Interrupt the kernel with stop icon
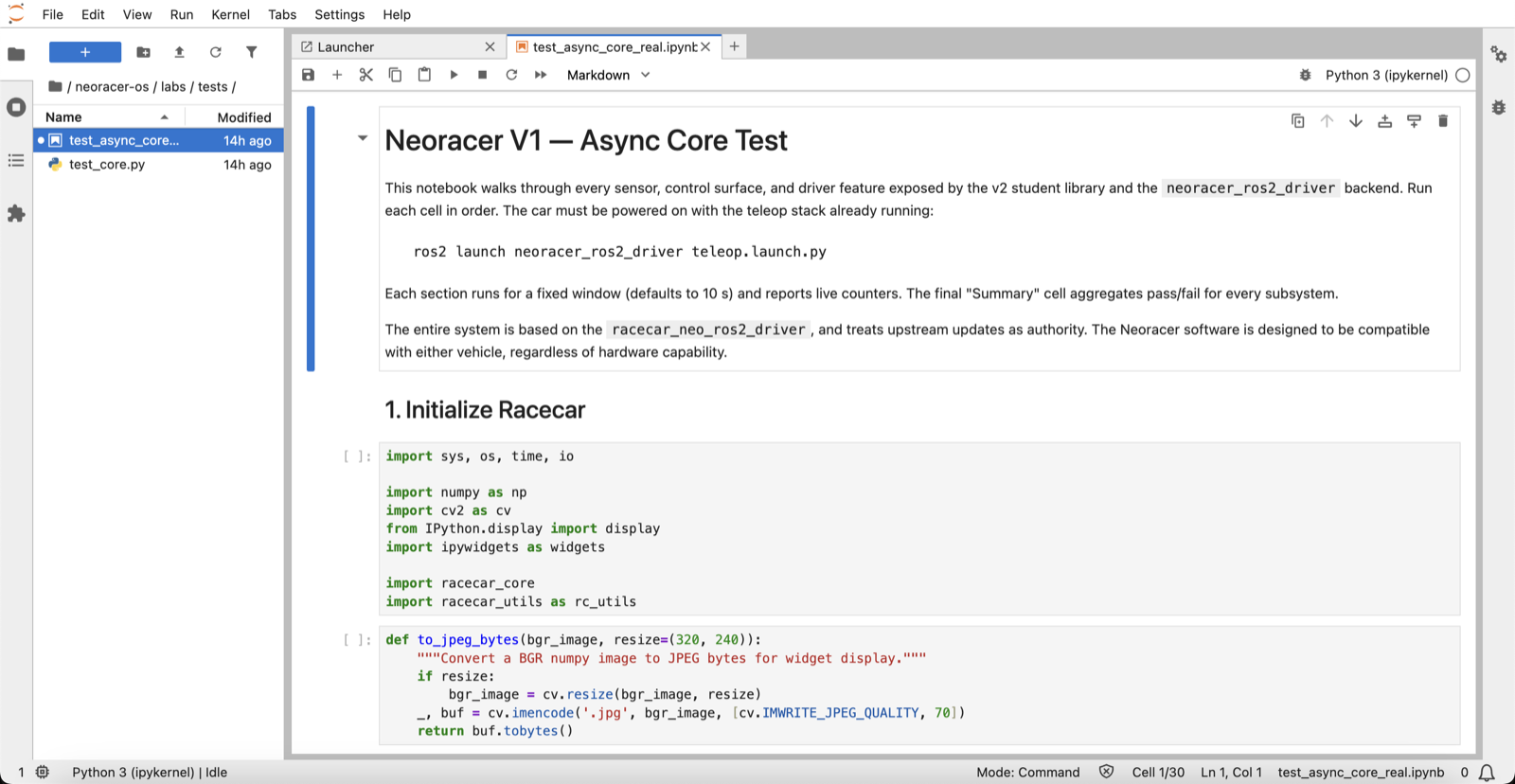 pos(482,75)
